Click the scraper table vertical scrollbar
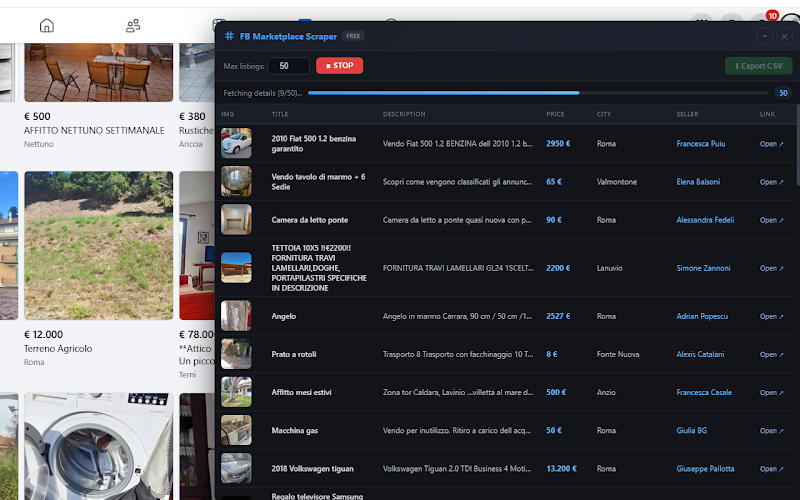Image resolution: width=800 pixels, height=500 pixels. pyautogui.click(x=797, y=145)
